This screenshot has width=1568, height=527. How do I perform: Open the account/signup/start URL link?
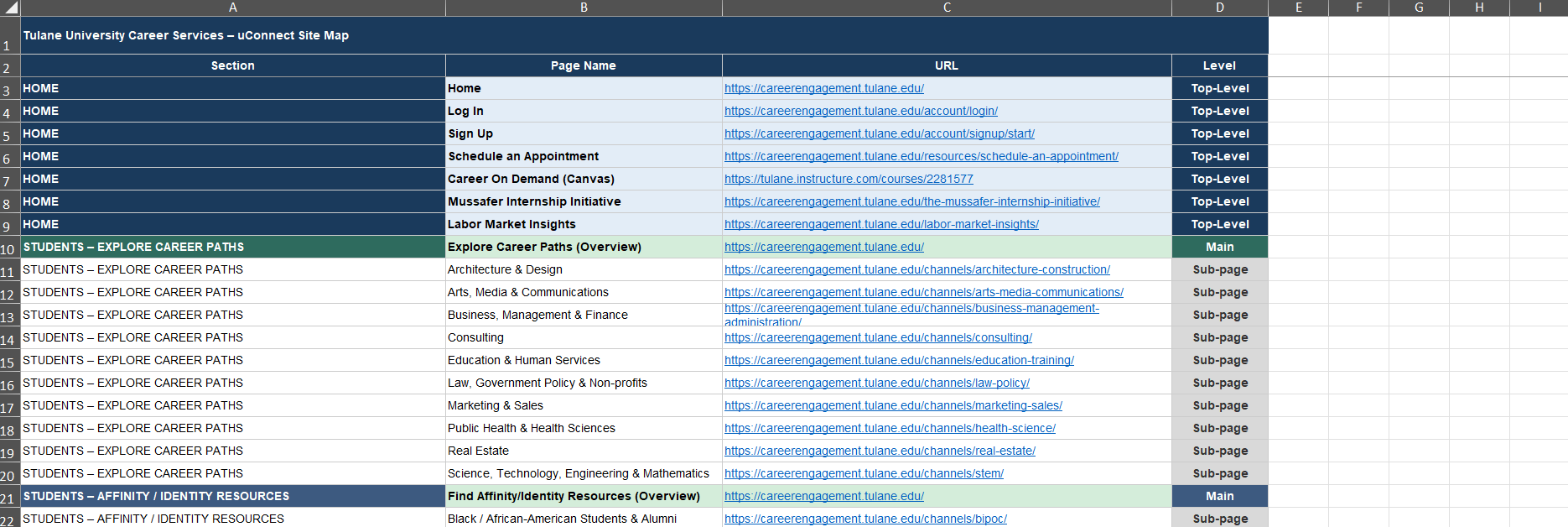click(x=880, y=133)
